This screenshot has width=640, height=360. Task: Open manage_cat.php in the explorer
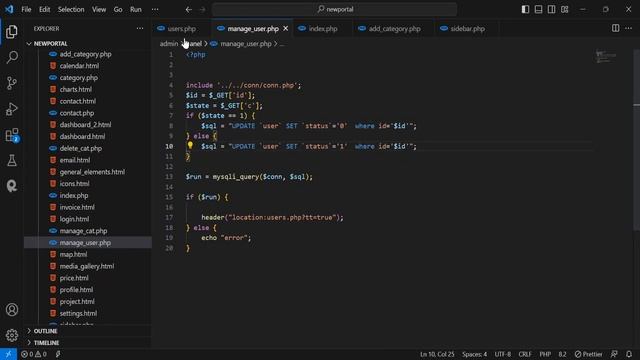tap(83, 231)
